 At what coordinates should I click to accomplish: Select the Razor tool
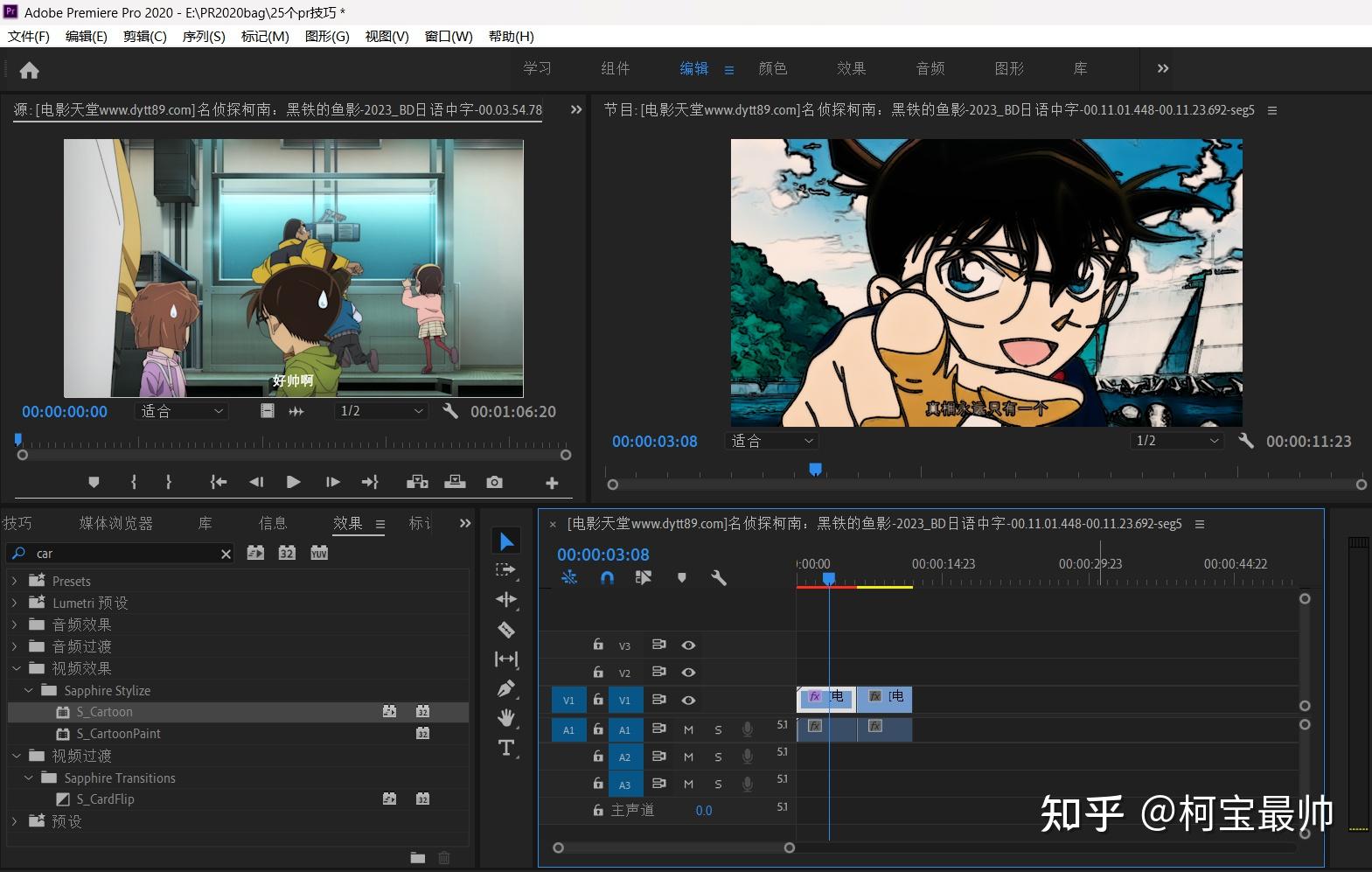[x=506, y=629]
